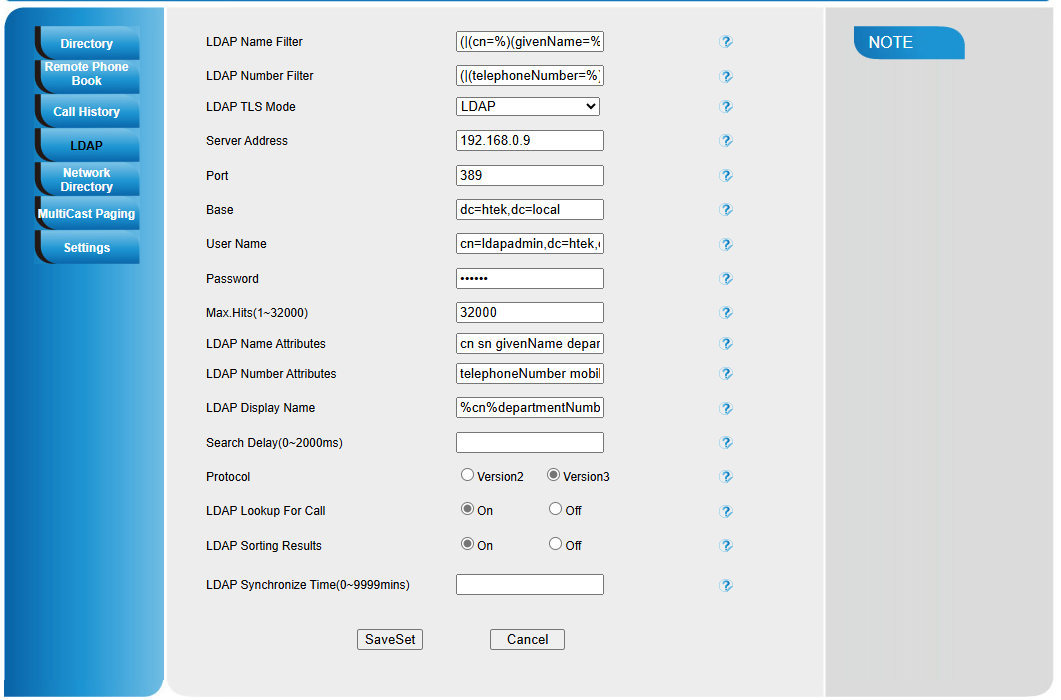Switch to Call History tab

87,112
